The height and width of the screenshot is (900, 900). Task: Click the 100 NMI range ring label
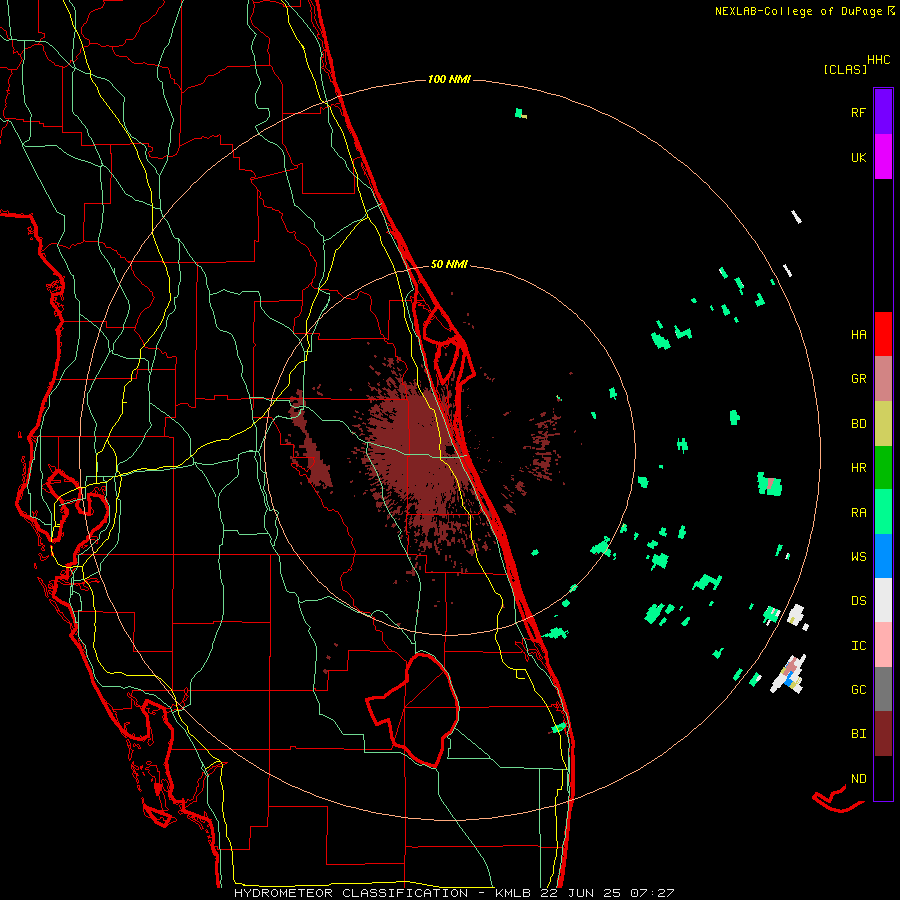tap(449, 79)
